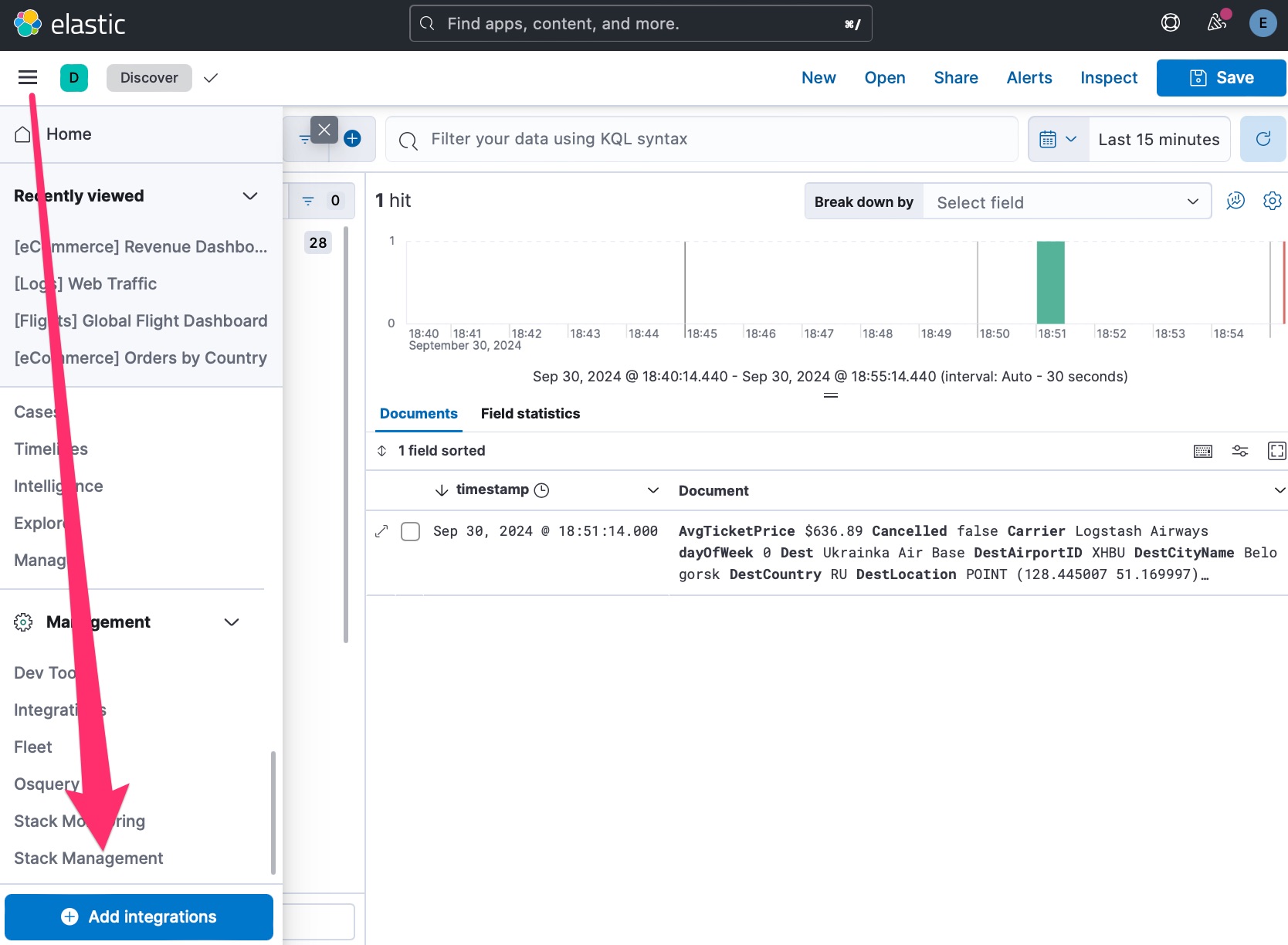1288x945 pixels.
Task: Open Stack Management link in sidebar
Action: point(89,859)
